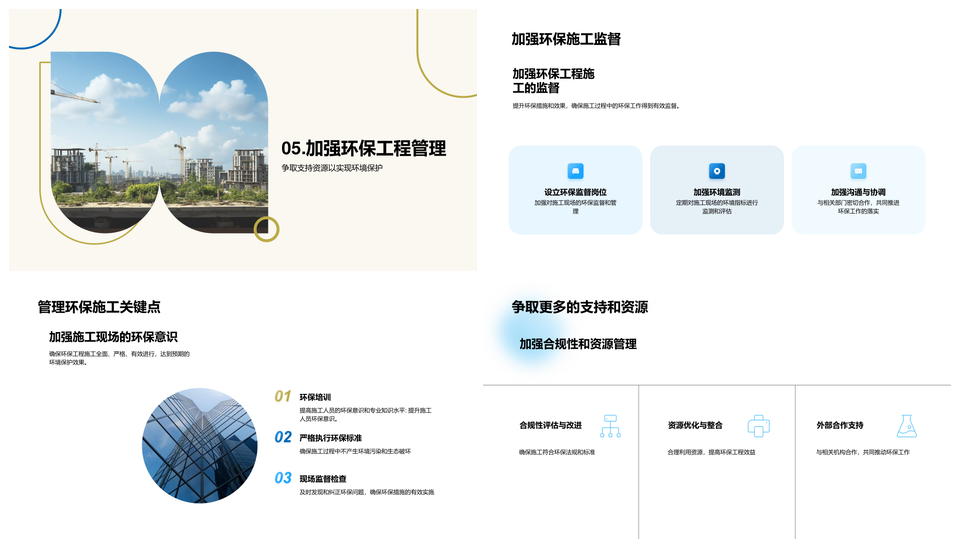The image size is (960, 548).
Task: Select the 05.加强环保工程管理 title text
Action: [x=363, y=148]
